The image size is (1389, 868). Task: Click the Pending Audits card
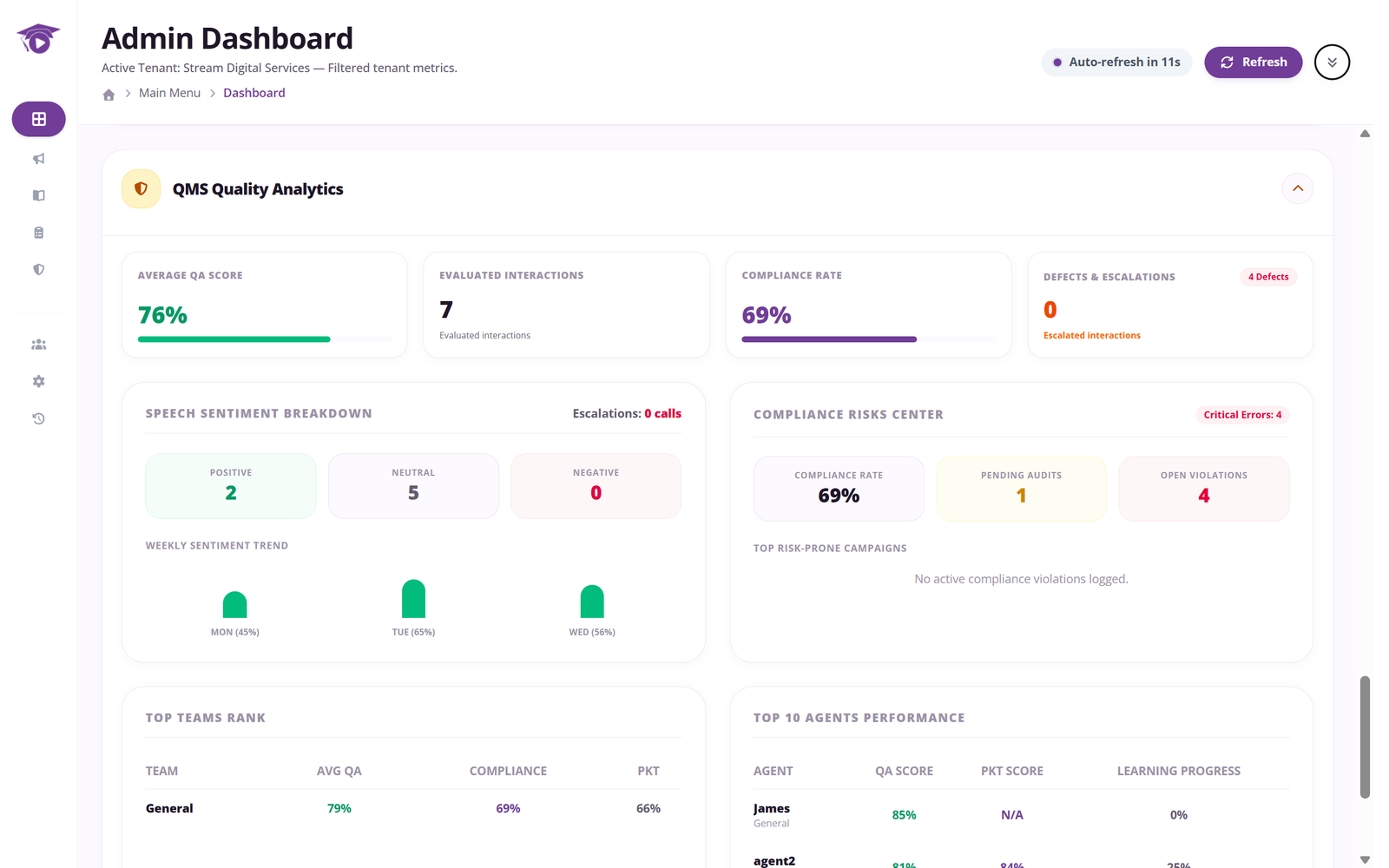pos(1021,489)
